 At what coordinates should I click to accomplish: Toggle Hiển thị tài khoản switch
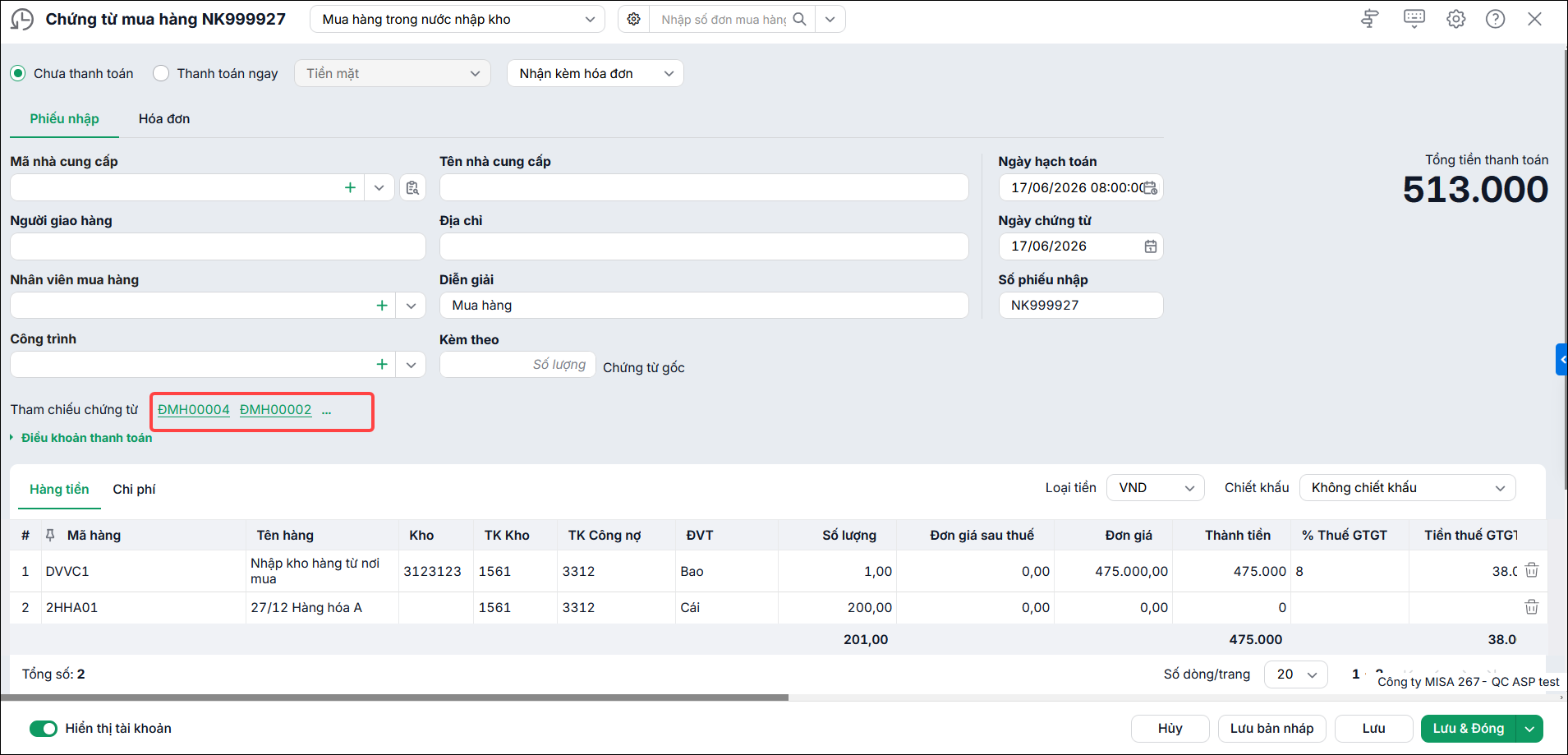(x=43, y=729)
